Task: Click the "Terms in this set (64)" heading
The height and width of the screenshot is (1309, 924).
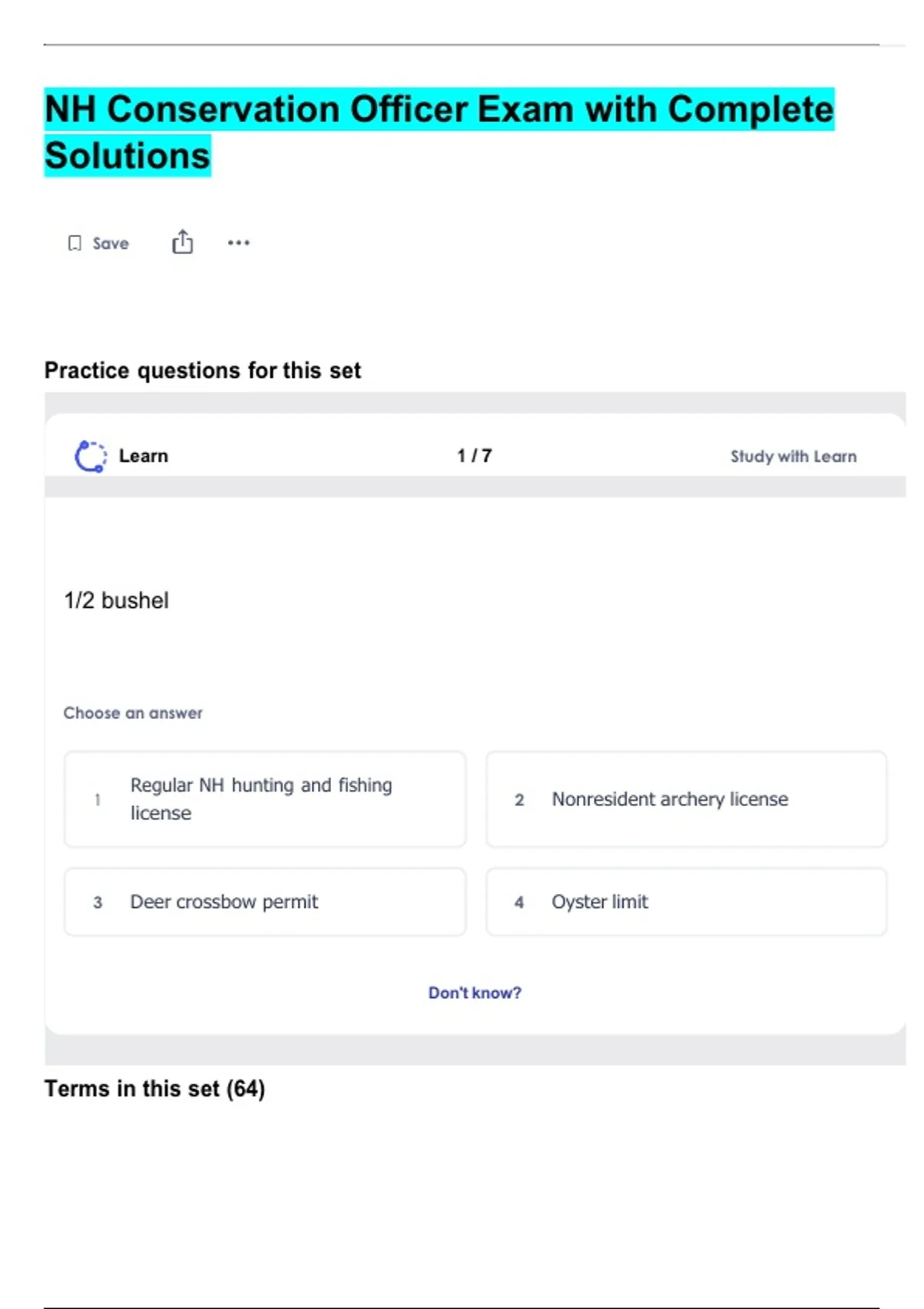Action: pos(155,1089)
